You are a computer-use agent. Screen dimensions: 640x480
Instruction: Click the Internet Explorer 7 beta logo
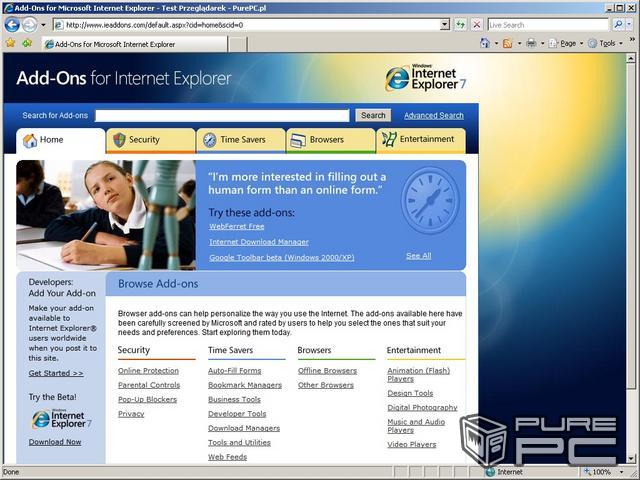[x=62, y=419]
